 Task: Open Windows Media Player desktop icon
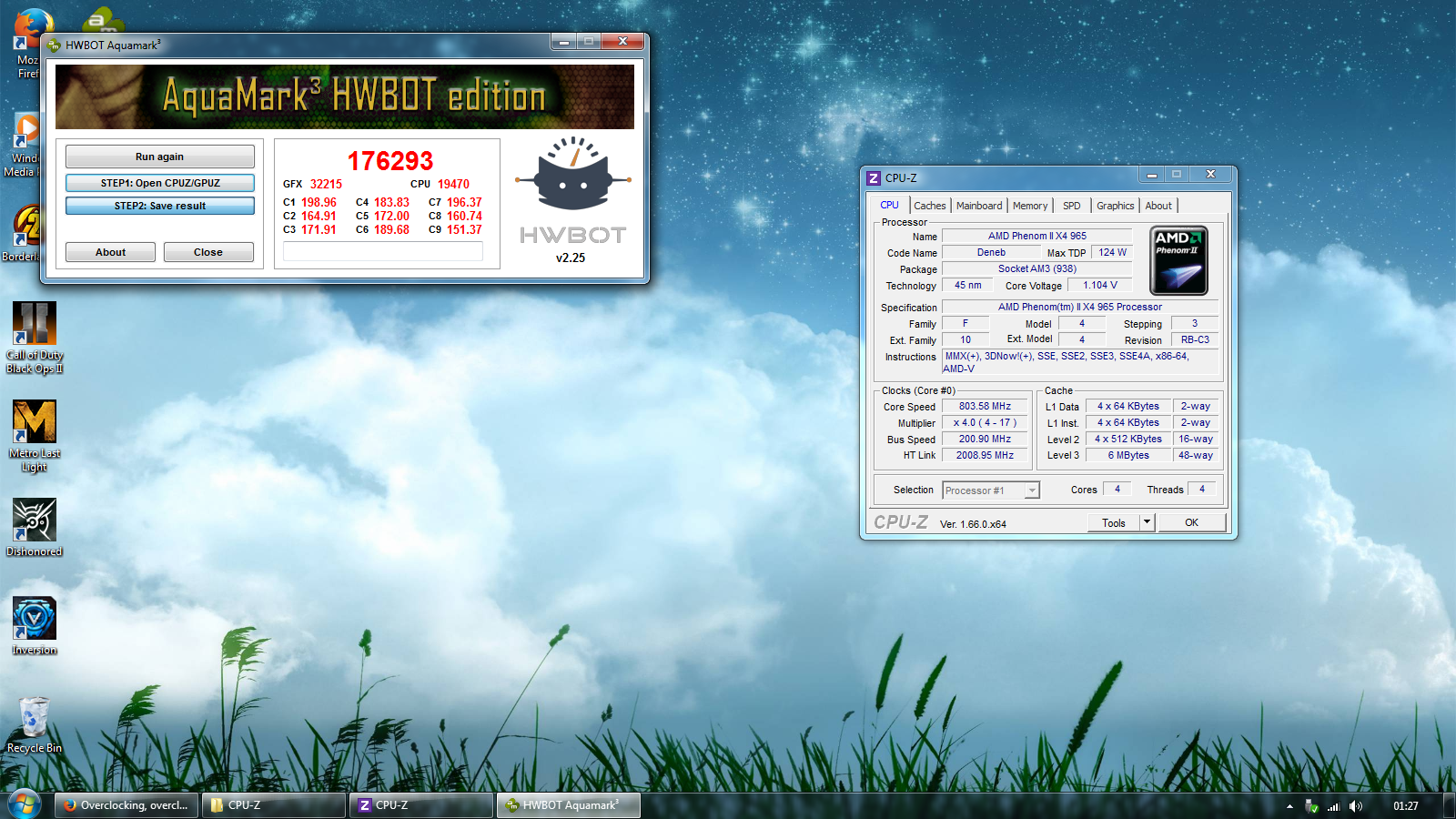point(24,145)
